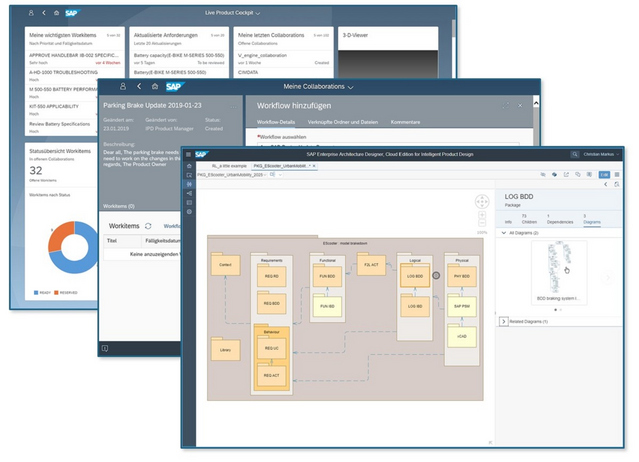639x462 pixels.
Task: Select the highlighted diagram icon in Architecture Designer sidebar
Action: click(x=189, y=184)
